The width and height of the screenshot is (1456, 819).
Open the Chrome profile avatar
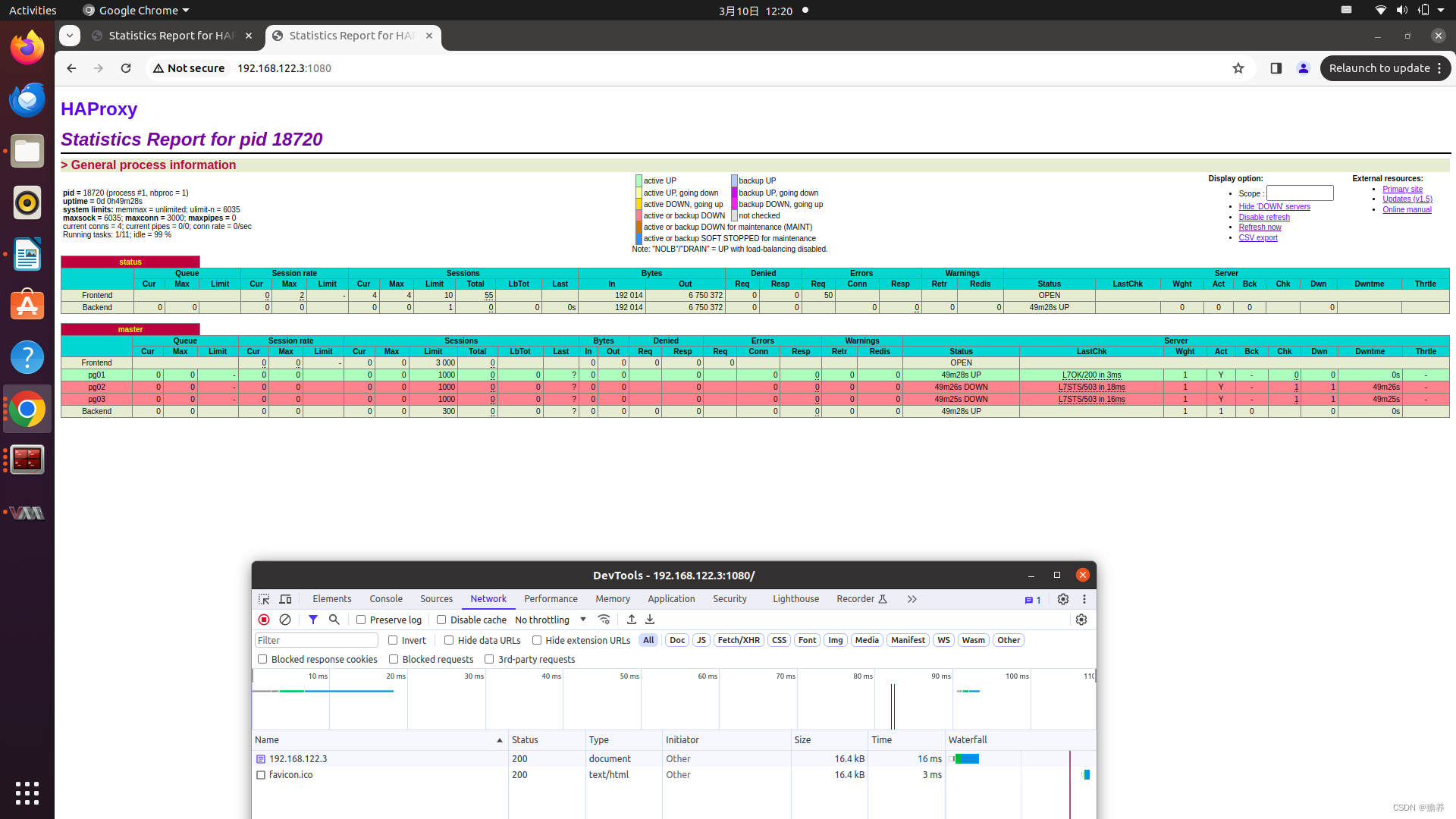tap(1304, 68)
